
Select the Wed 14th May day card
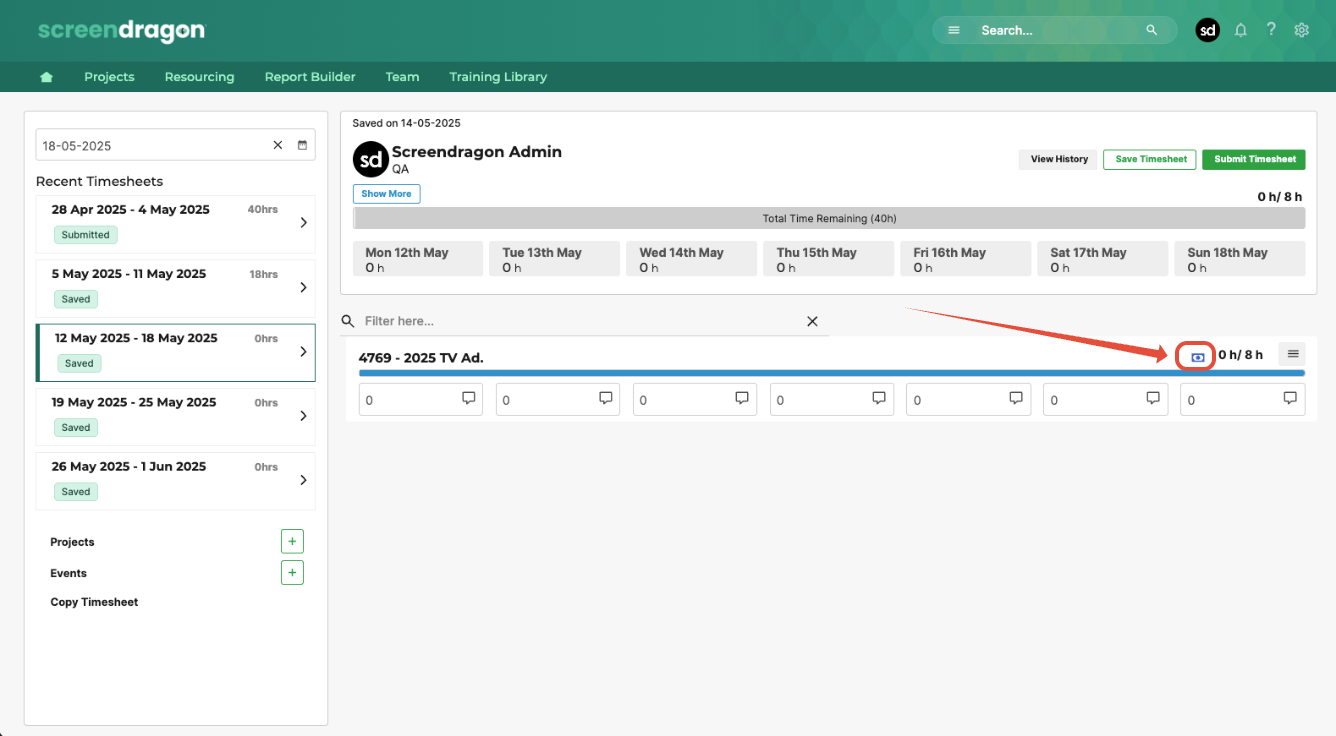pos(692,259)
